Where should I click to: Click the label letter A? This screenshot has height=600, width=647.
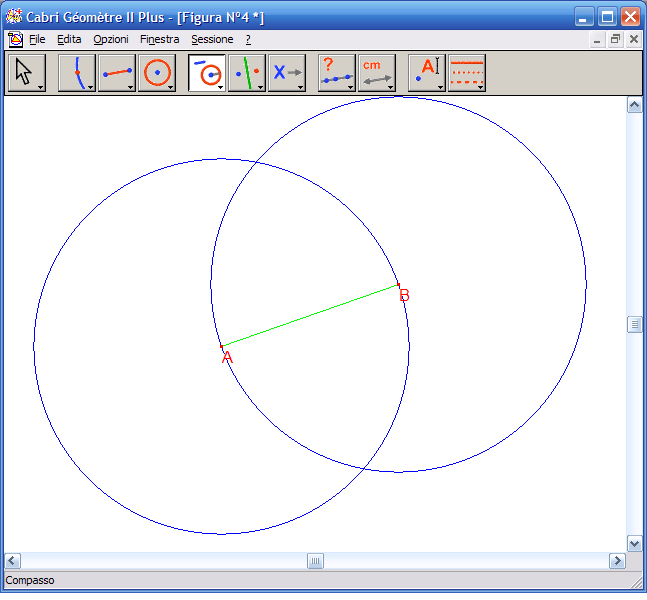(x=227, y=357)
